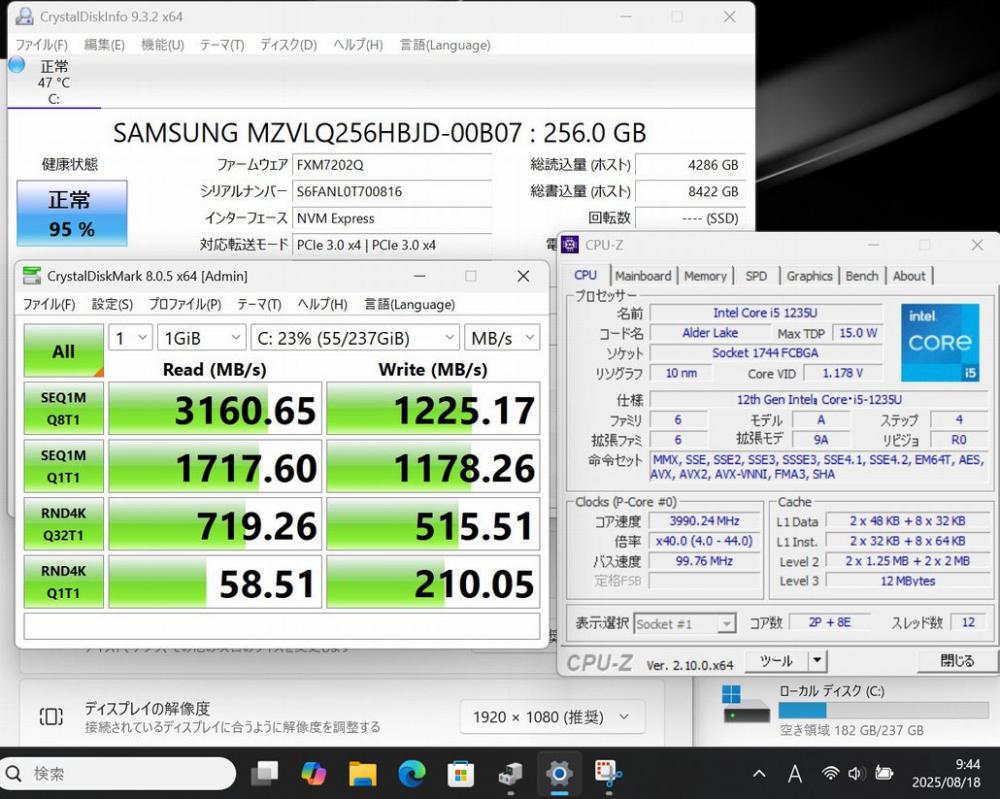This screenshot has height=799, width=1000.
Task: Open テーマ(T) menu in CrystalDiskMark
Action: click(x=259, y=304)
